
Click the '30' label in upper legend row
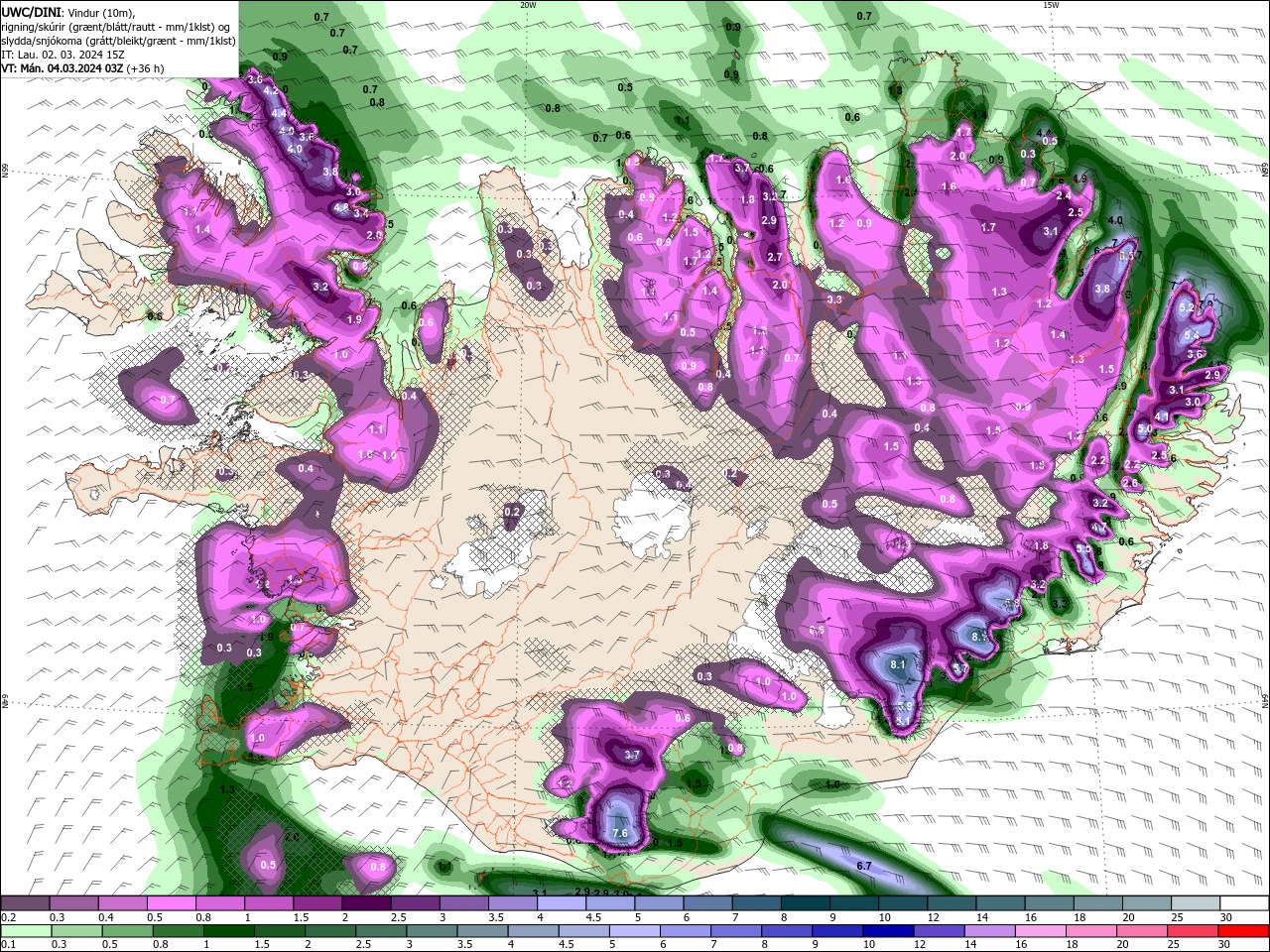(x=1224, y=917)
